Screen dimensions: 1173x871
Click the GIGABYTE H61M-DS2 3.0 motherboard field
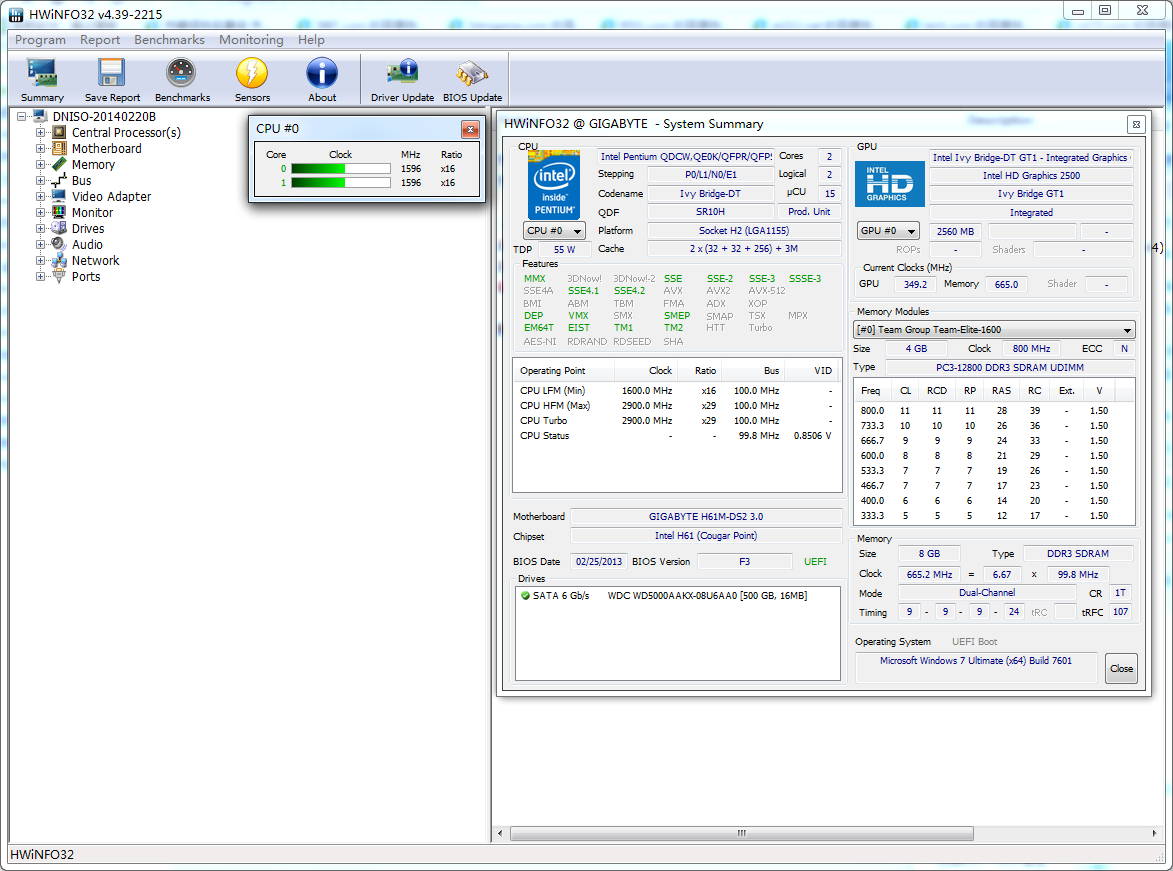coord(706,516)
